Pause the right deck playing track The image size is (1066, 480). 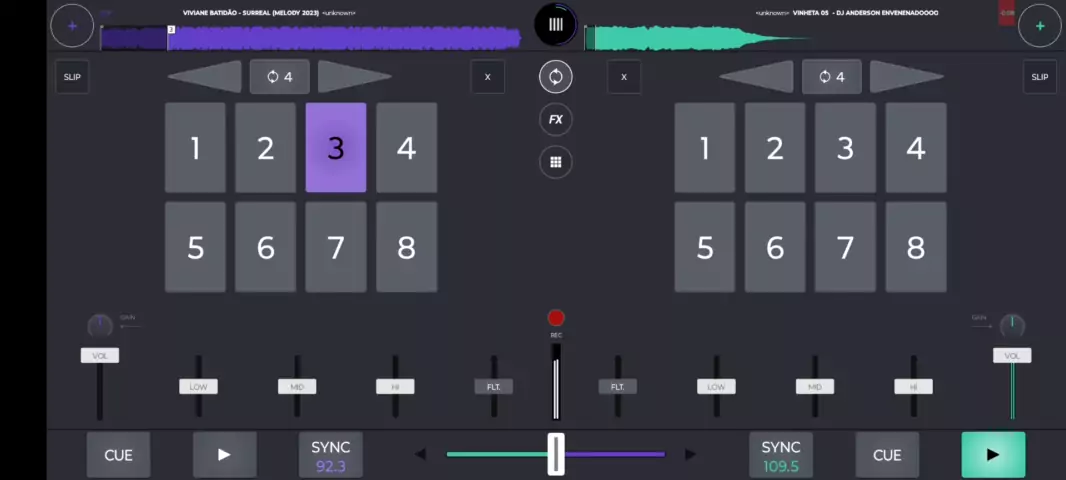point(992,455)
